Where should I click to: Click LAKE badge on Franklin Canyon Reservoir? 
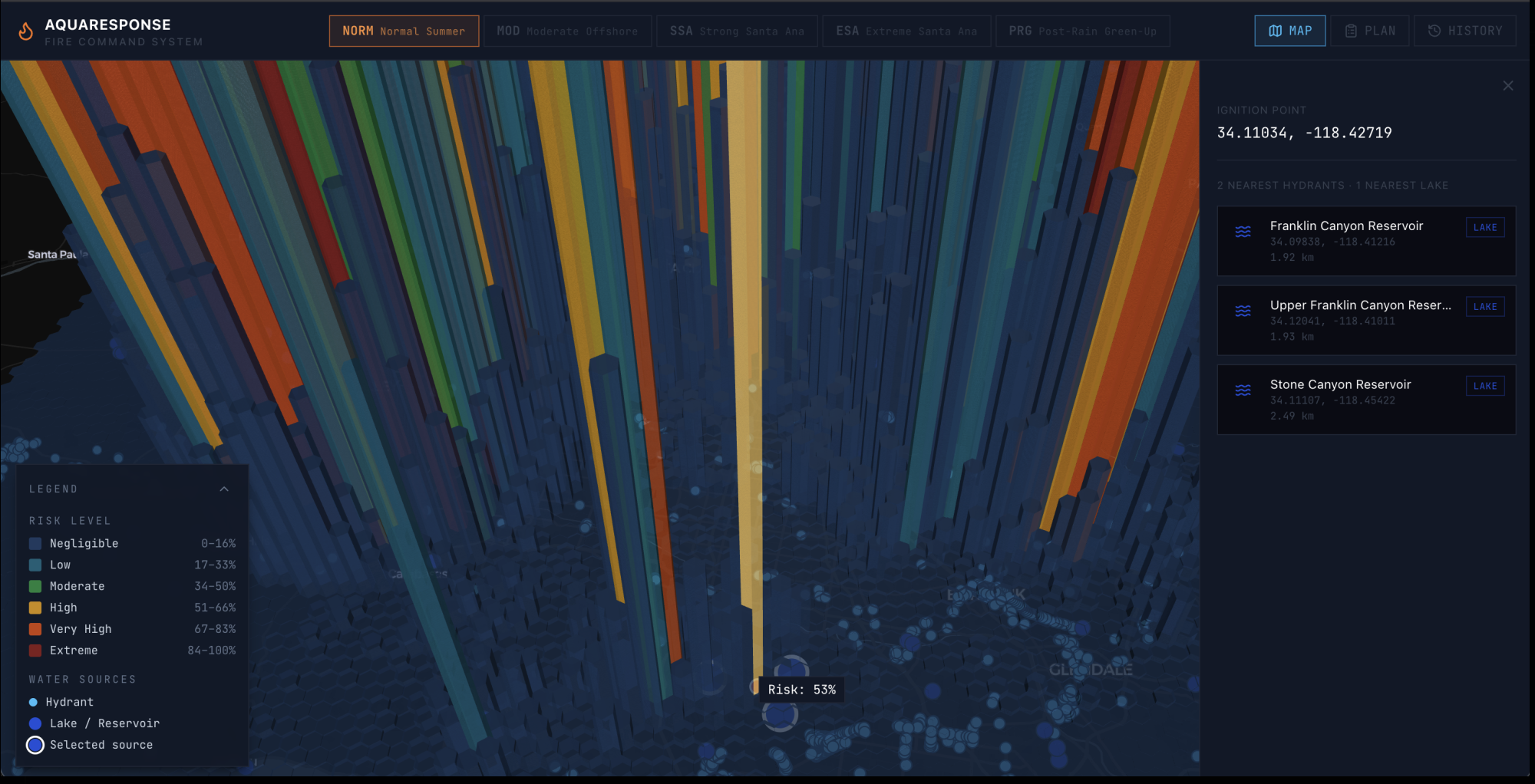(x=1485, y=228)
